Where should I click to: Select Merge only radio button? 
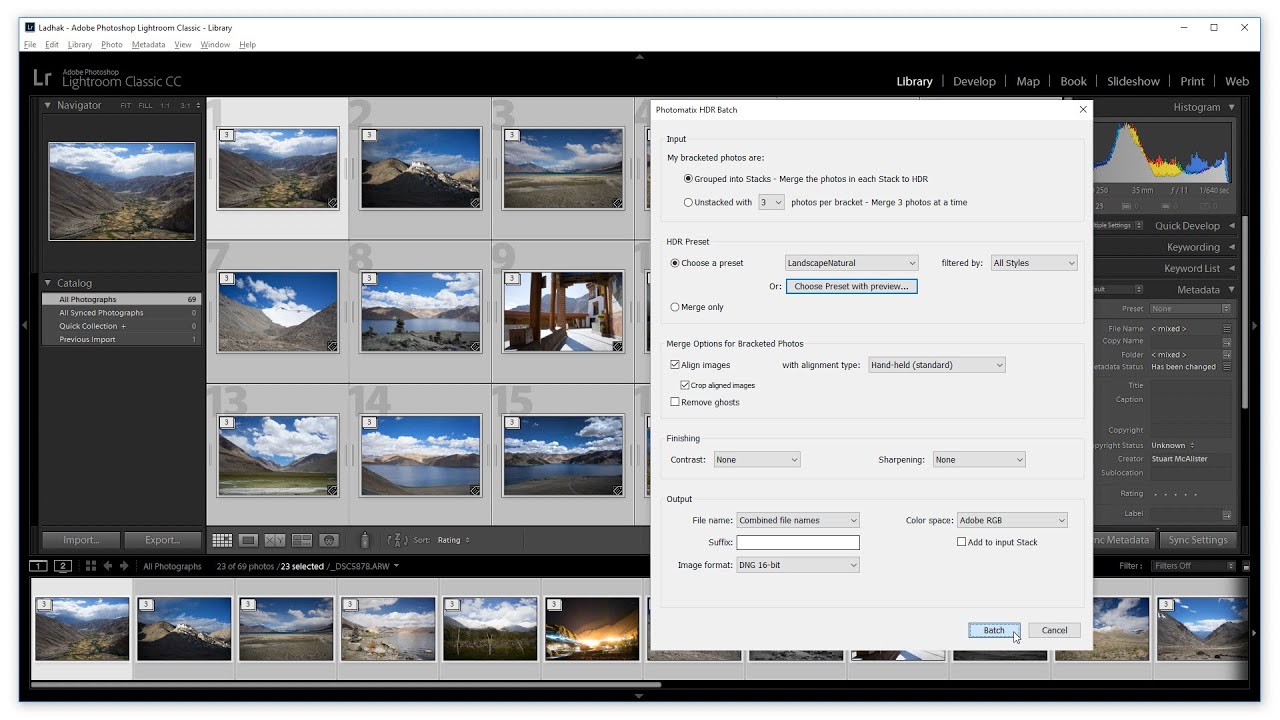coord(675,307)
